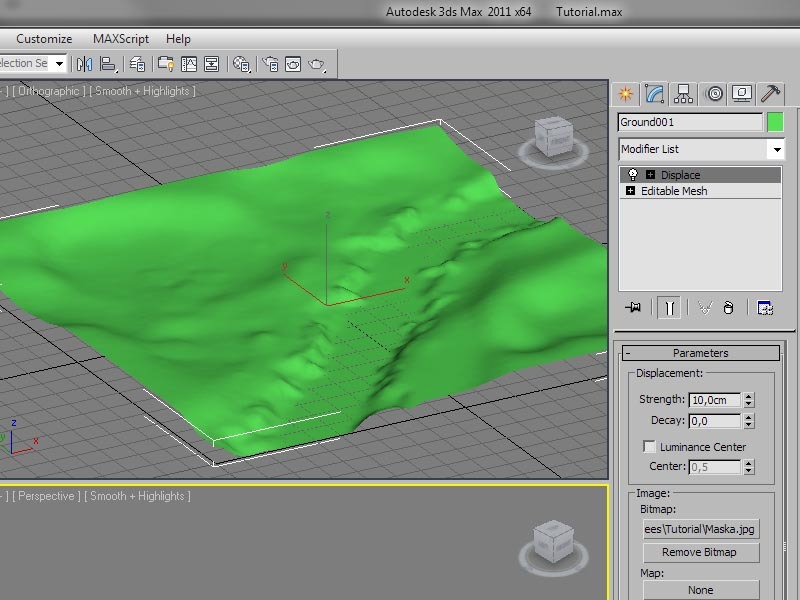Open the Material Editor from toolbar
This screenshot has height=600, width=800.
241,64
